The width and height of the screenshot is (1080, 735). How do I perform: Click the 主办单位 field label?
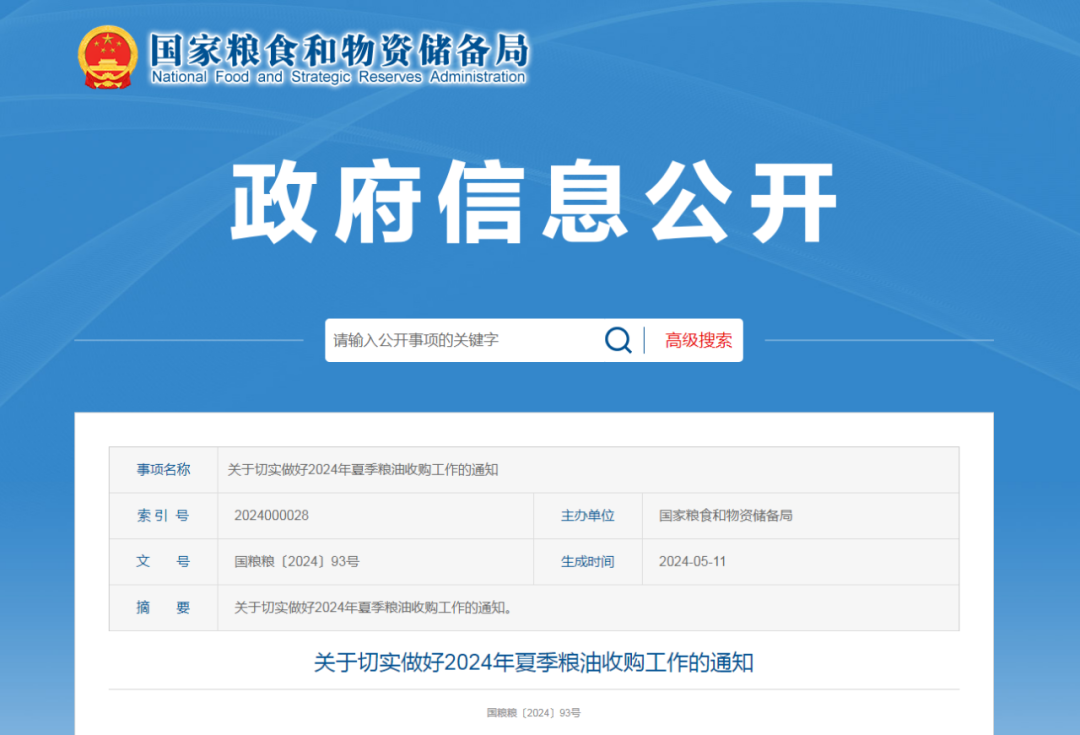click(587, 515)
